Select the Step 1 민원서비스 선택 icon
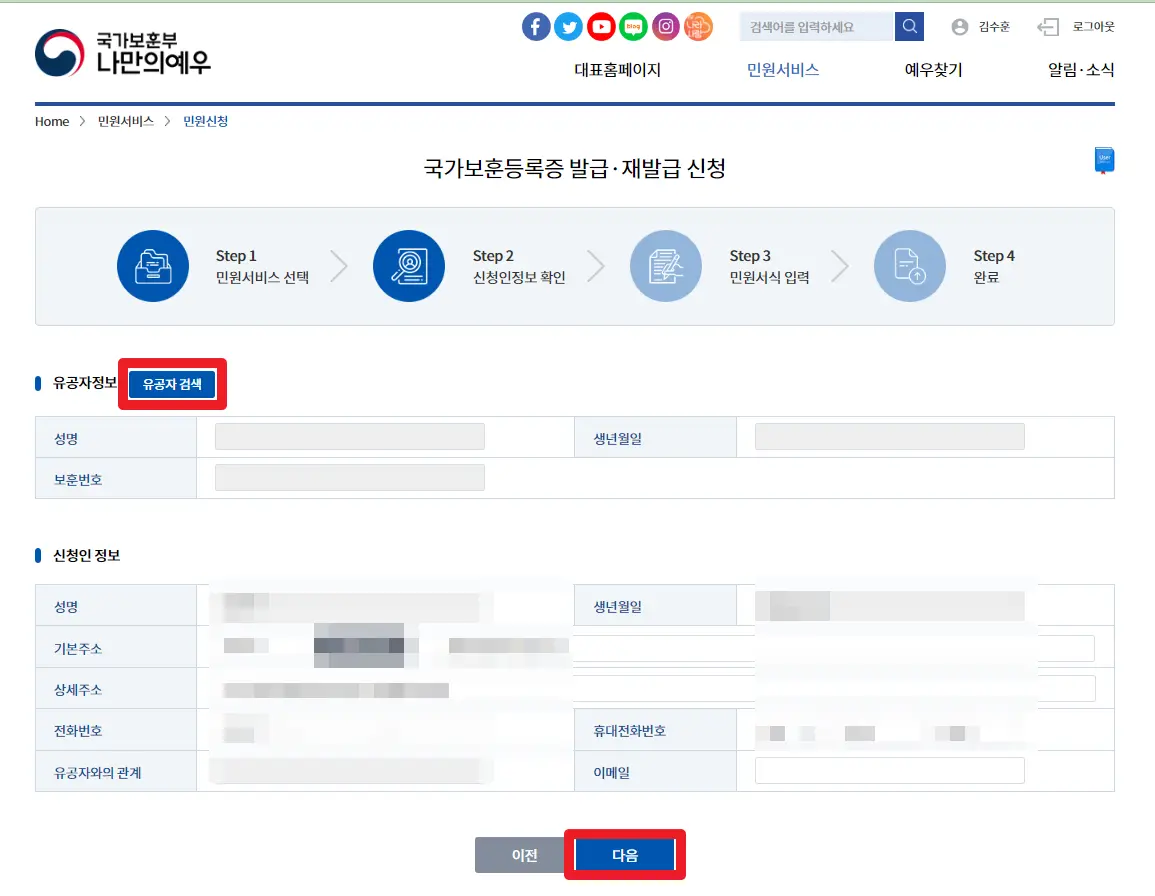Image resolution: width=1155 pixels, height=896 pixels. pos(153,266)
